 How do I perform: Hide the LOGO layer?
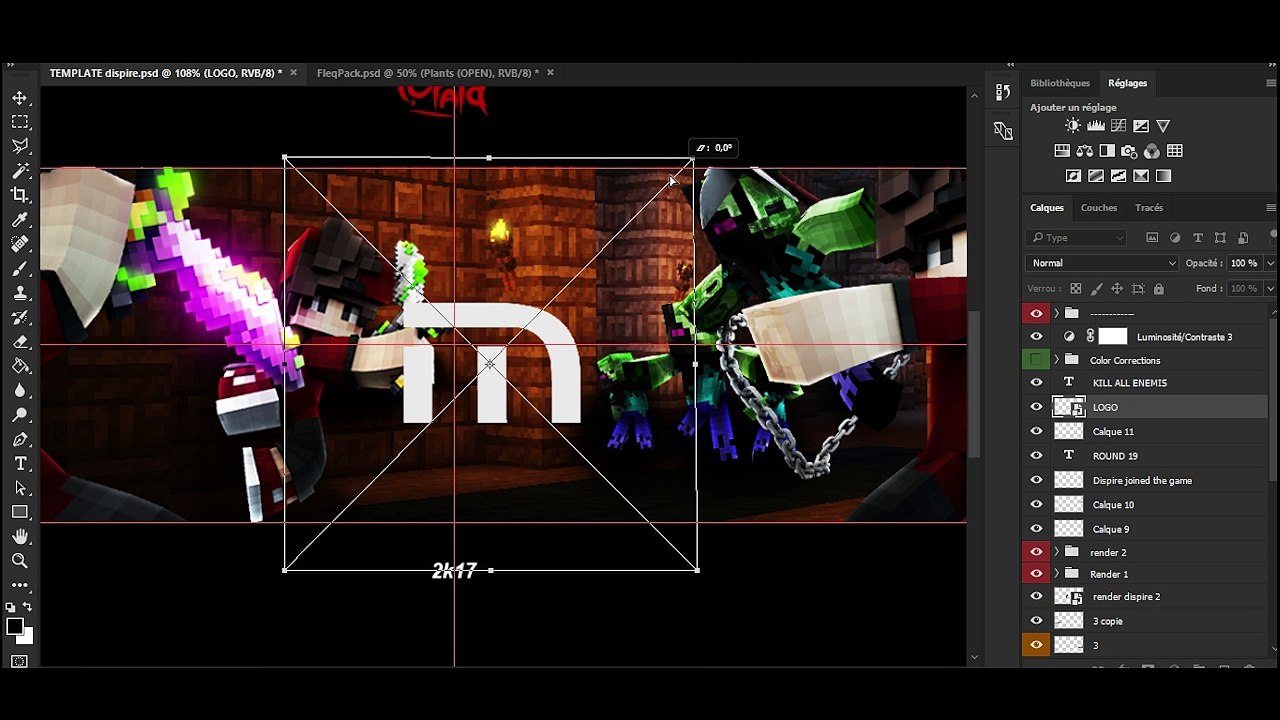[1036, 407]
